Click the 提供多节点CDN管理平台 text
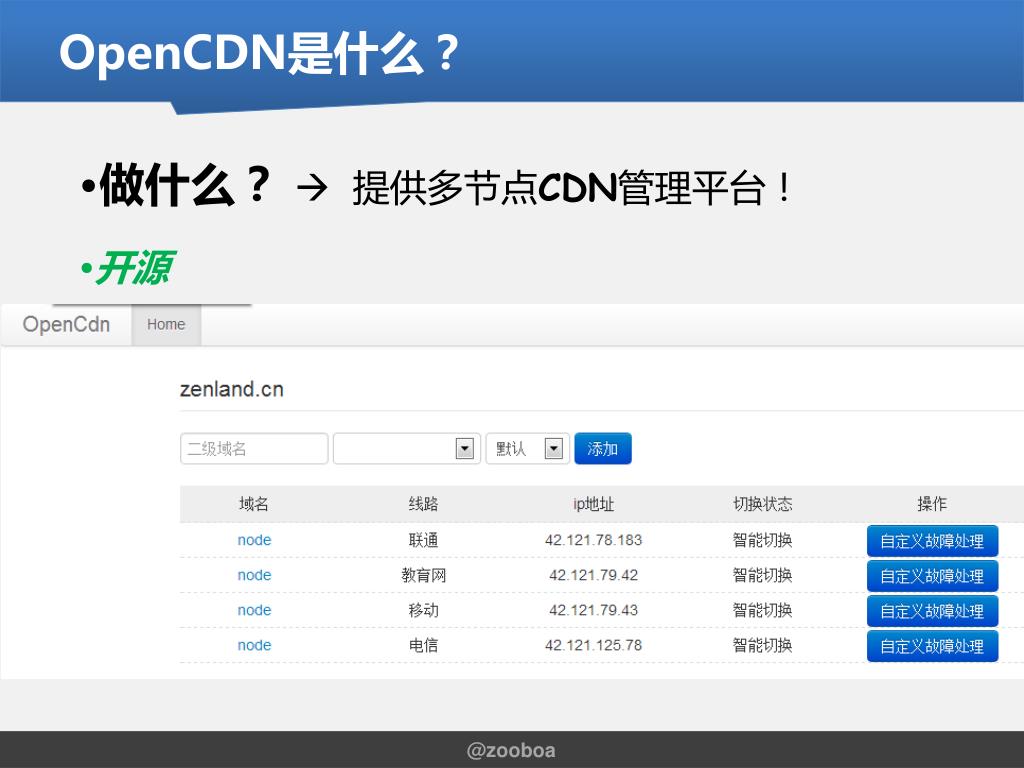Viewport: 1024px width, 768px height. pos(558,188)
